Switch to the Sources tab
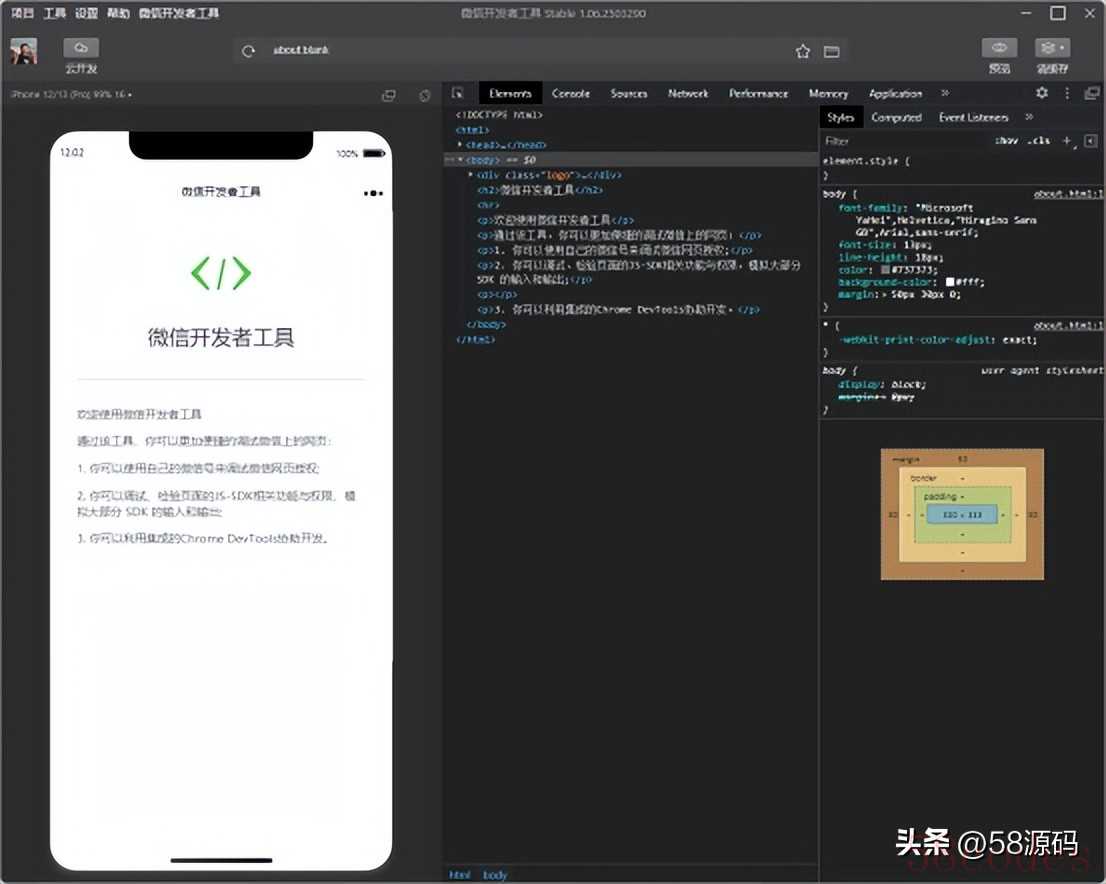Screen dimensions: 1106x884 point(628,93)
